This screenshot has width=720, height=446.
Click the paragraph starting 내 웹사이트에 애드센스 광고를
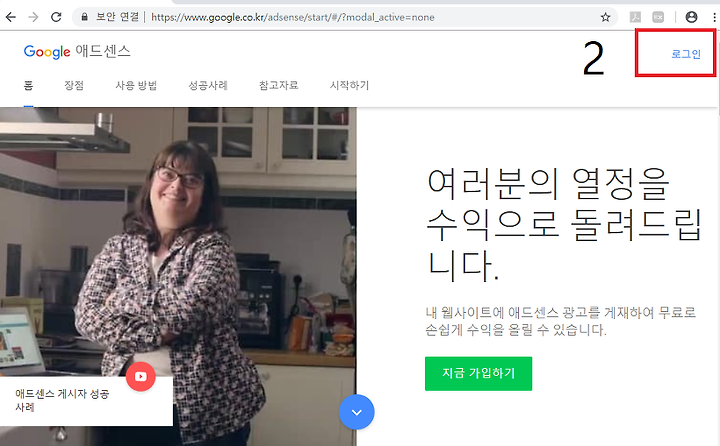point(561,321)
